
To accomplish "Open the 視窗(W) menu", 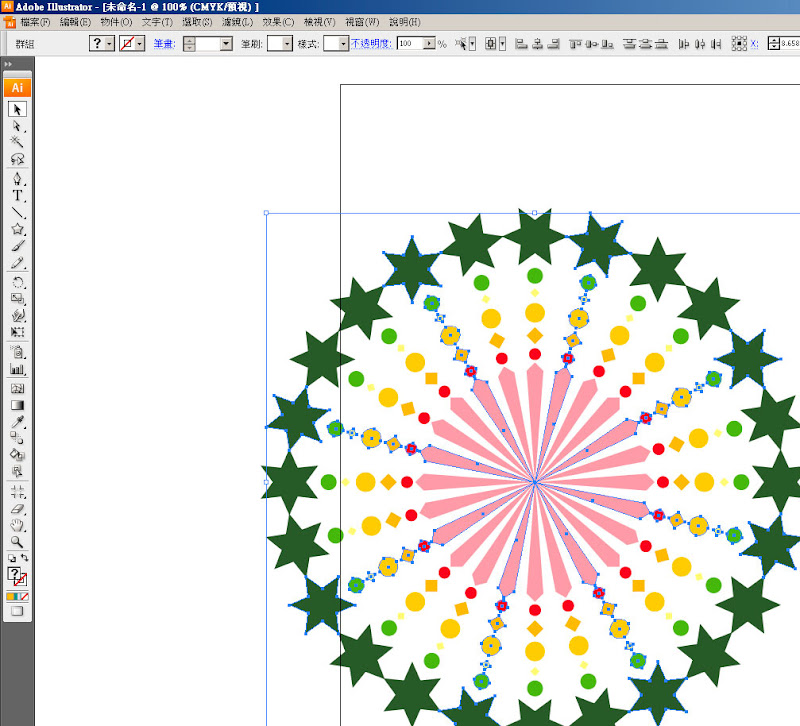I will tap(362, 22).
